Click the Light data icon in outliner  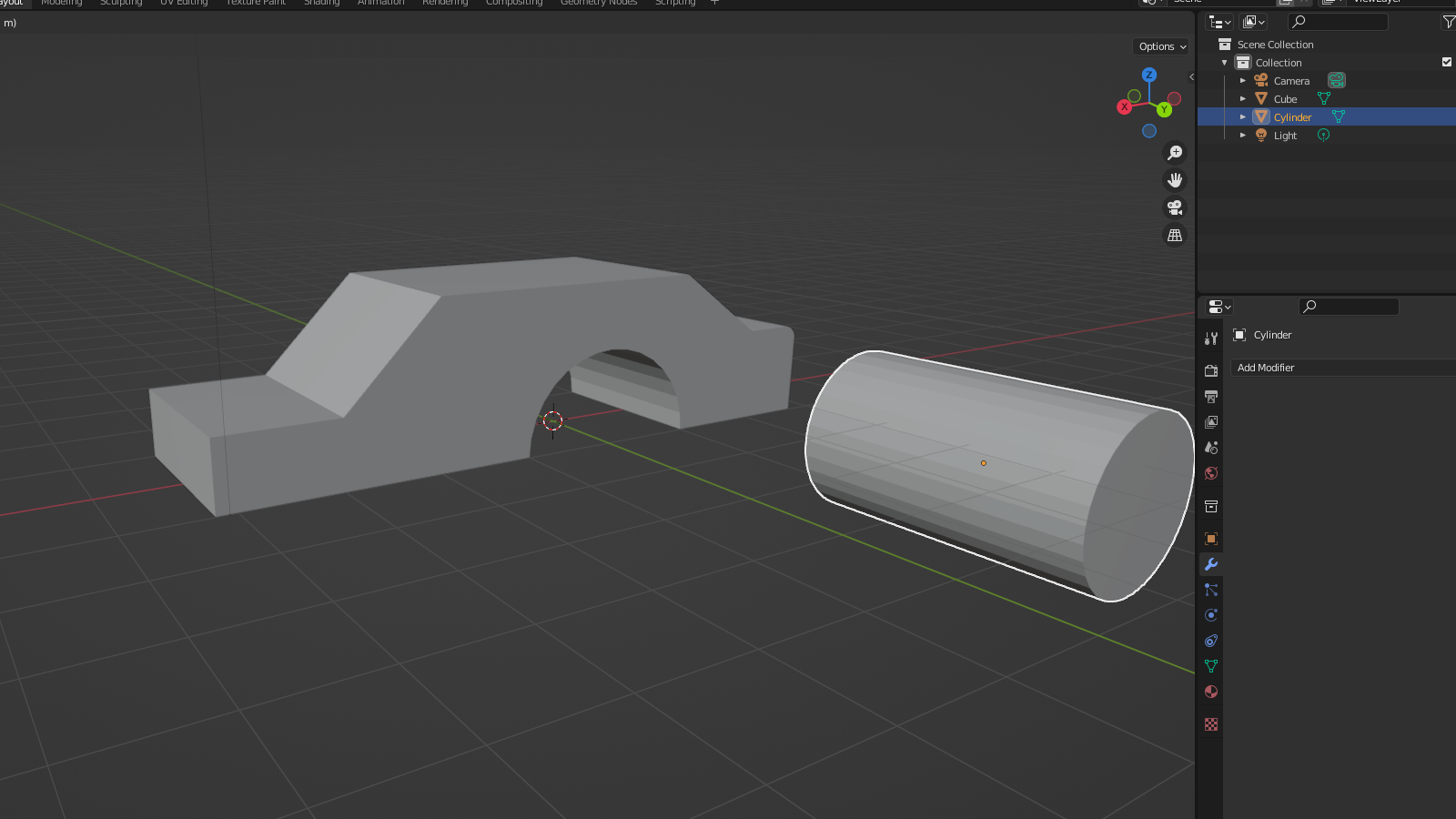click(x=1324, y=135)
